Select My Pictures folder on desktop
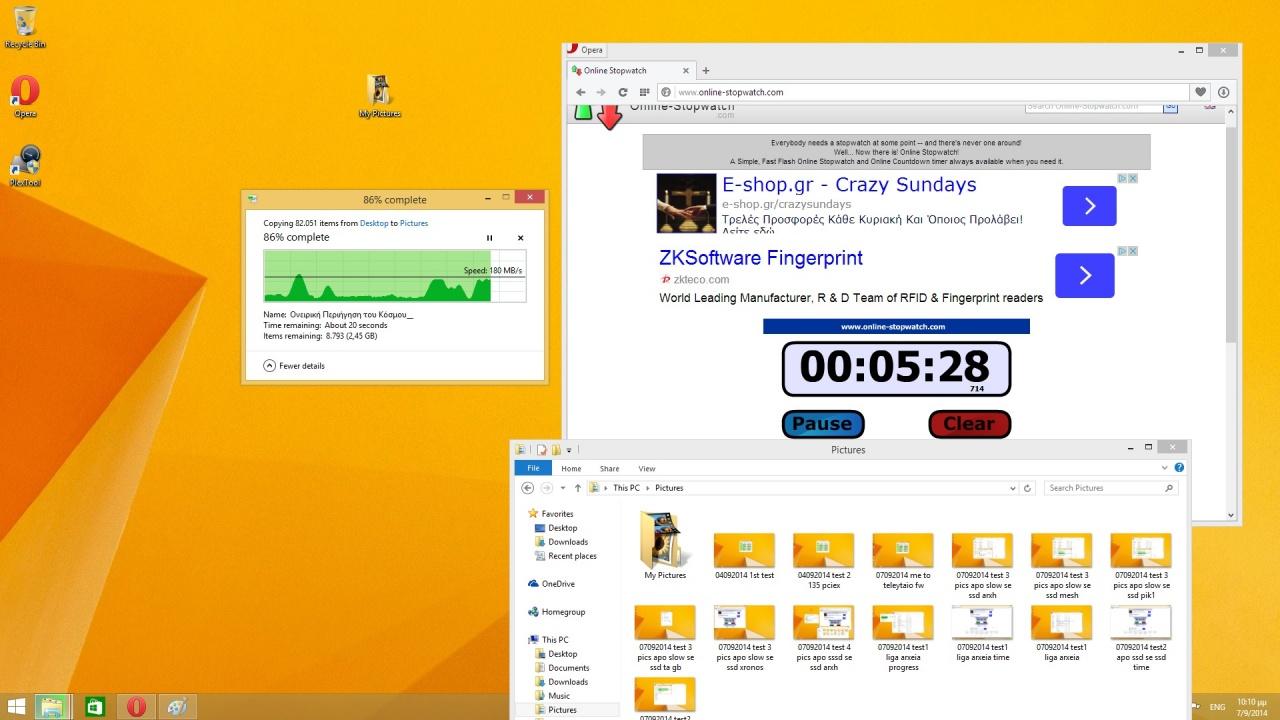The image size is (1280, 720). coord(380,96)
